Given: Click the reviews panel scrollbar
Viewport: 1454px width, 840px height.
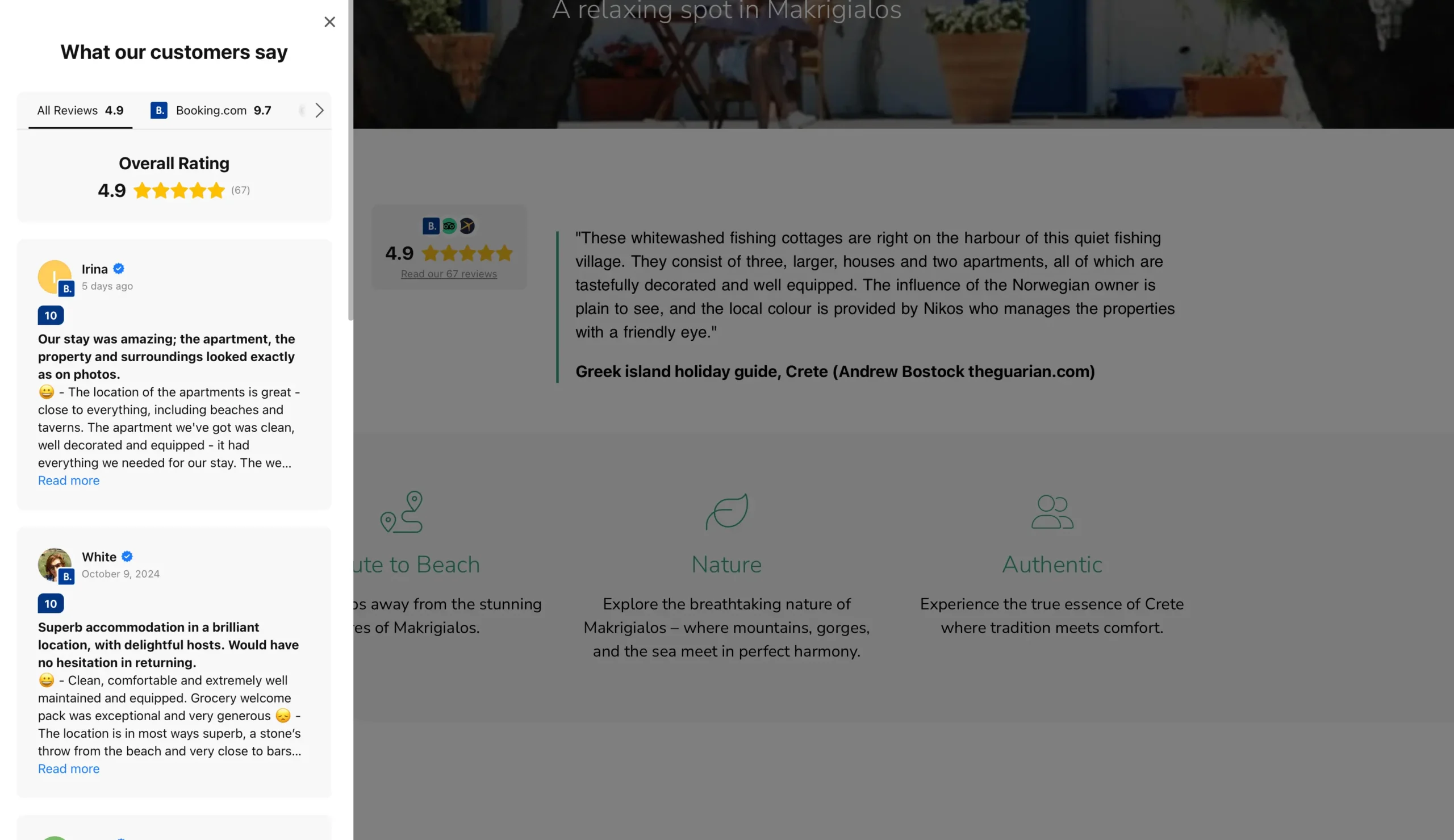Looking at the screenshot, I should click(350, 160).
